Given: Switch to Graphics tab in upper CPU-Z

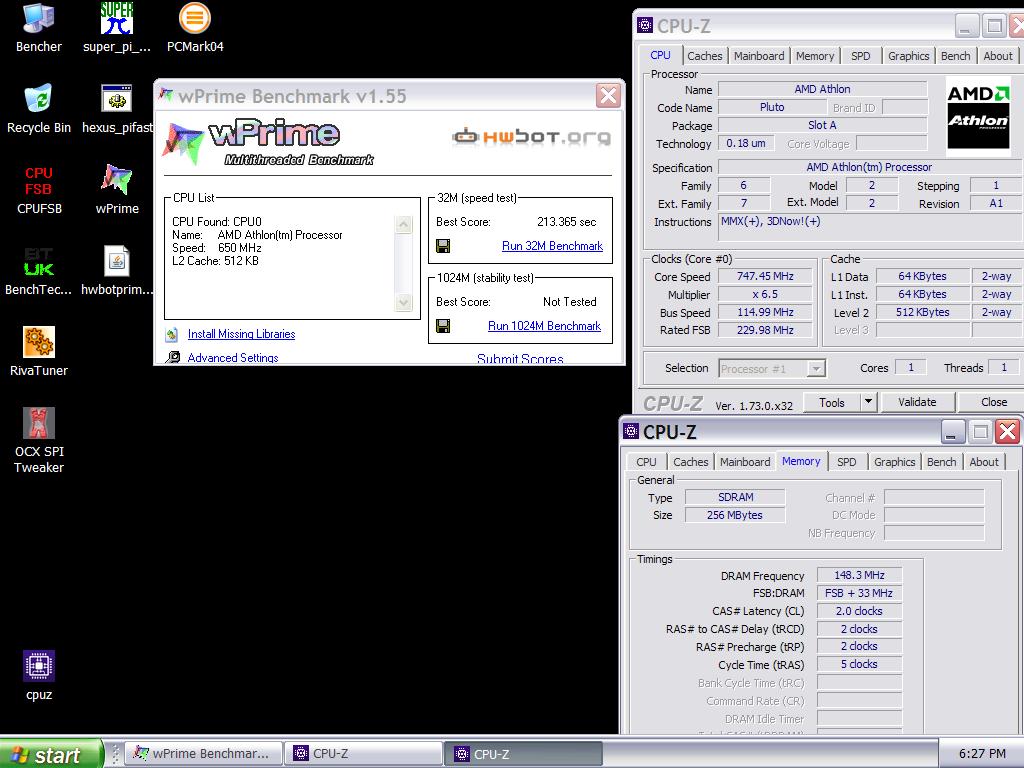Looking at the screenshot, I should [x=908, y=56].
